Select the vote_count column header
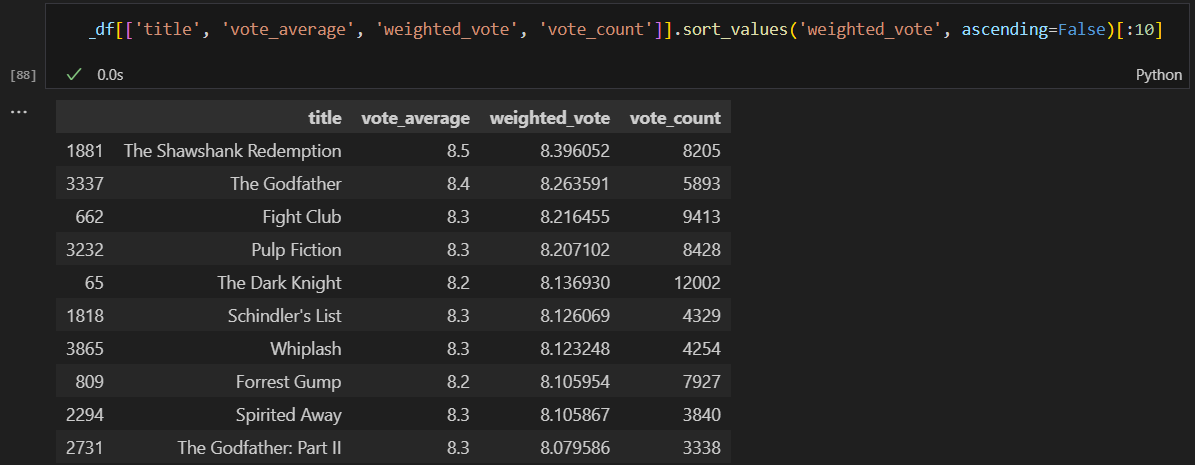This screenshot has height=465, width=1195. [x=675, y=118]
